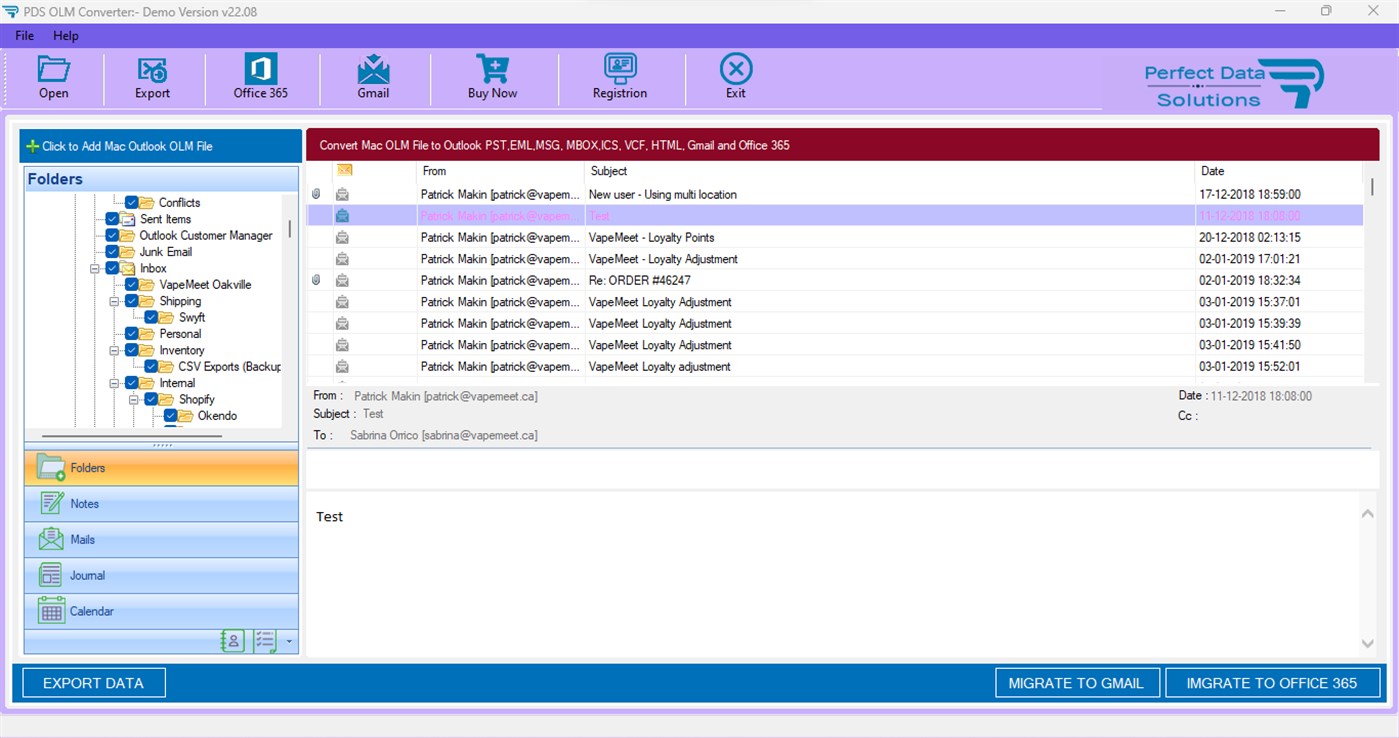The width and height of the screenshot is (1399, 738).
Task: Collapse the Shipping folder branch
Action: pyautogui.click(x=113, y=301)
